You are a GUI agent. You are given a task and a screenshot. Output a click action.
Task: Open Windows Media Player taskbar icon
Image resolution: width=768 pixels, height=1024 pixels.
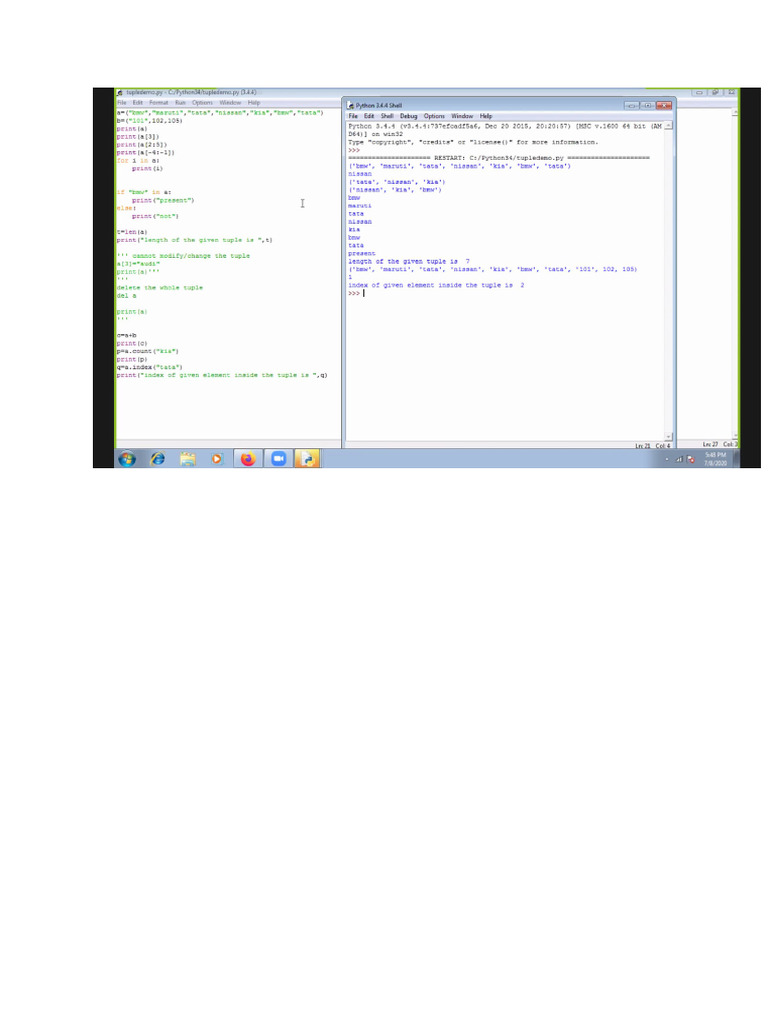coord(217,459)
